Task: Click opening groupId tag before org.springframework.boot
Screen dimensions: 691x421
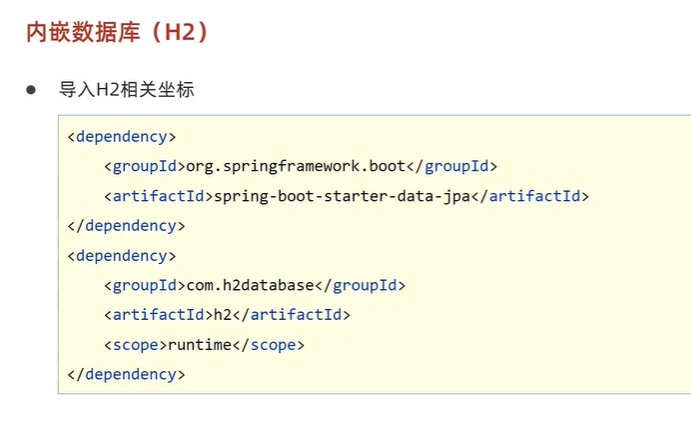Action: tap(144, 165)
